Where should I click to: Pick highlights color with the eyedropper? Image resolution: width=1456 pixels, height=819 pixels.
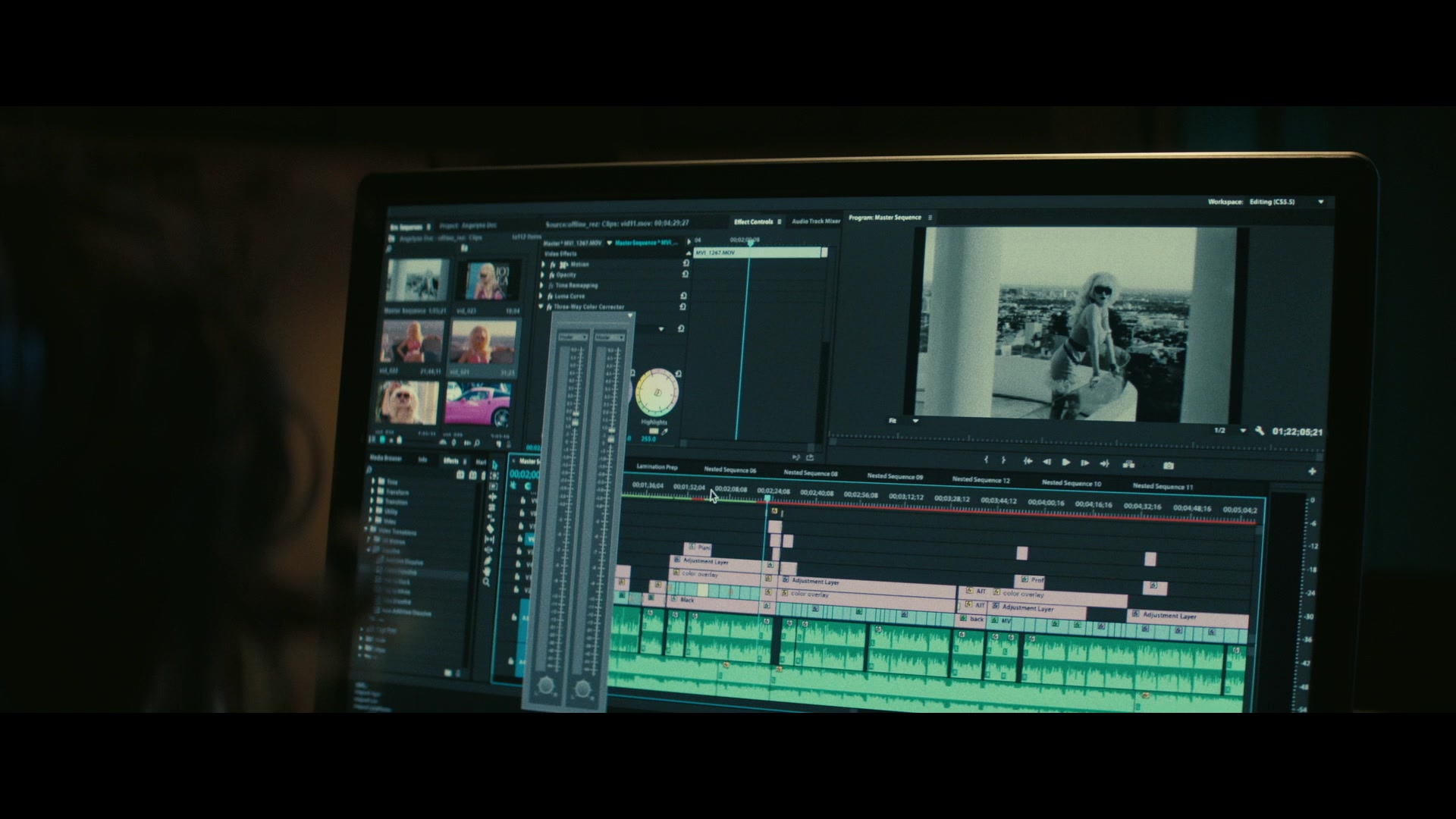[x=665, y=431]
